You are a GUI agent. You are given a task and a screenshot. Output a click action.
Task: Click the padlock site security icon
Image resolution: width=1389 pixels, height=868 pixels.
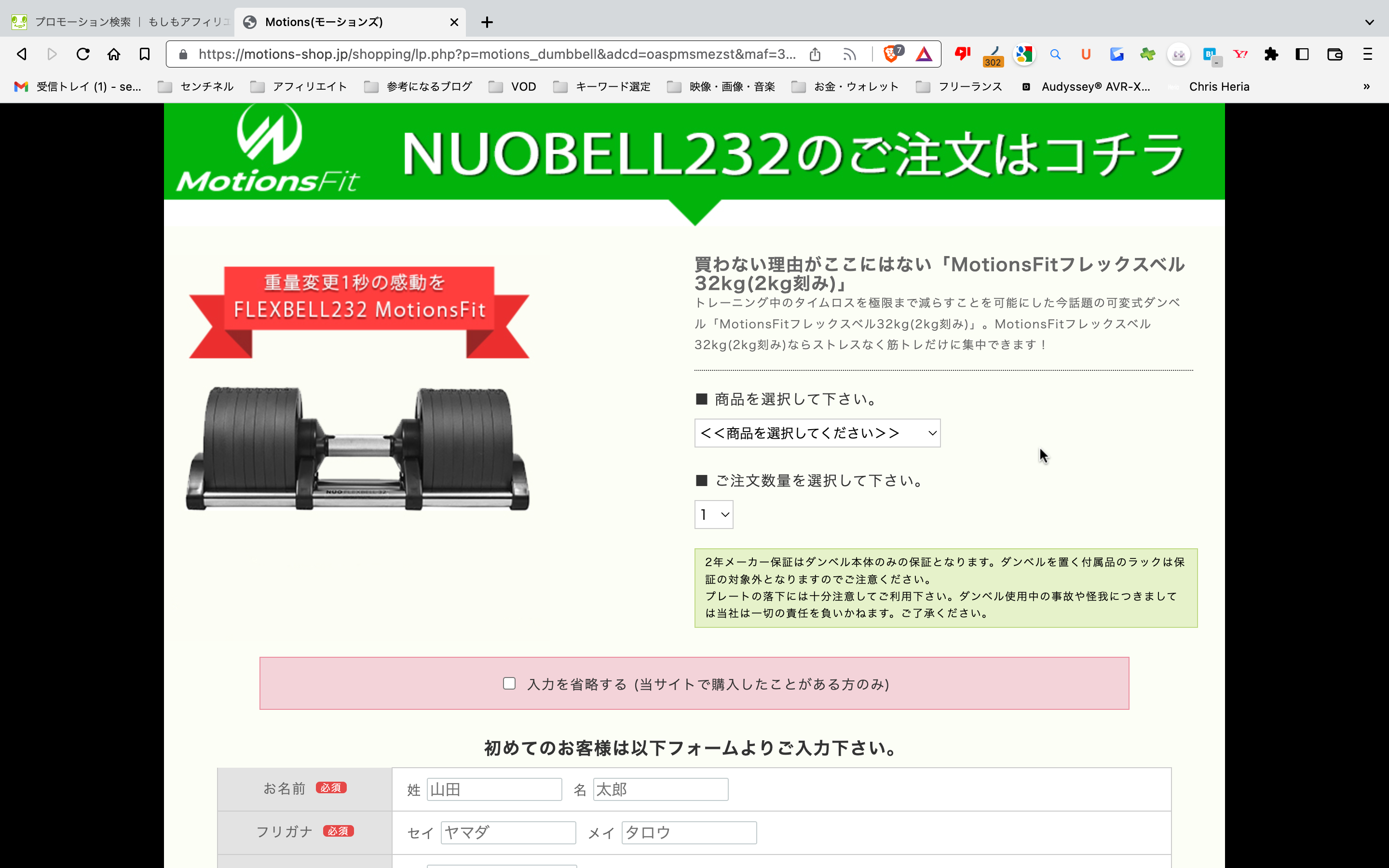(x=183, y=54)
